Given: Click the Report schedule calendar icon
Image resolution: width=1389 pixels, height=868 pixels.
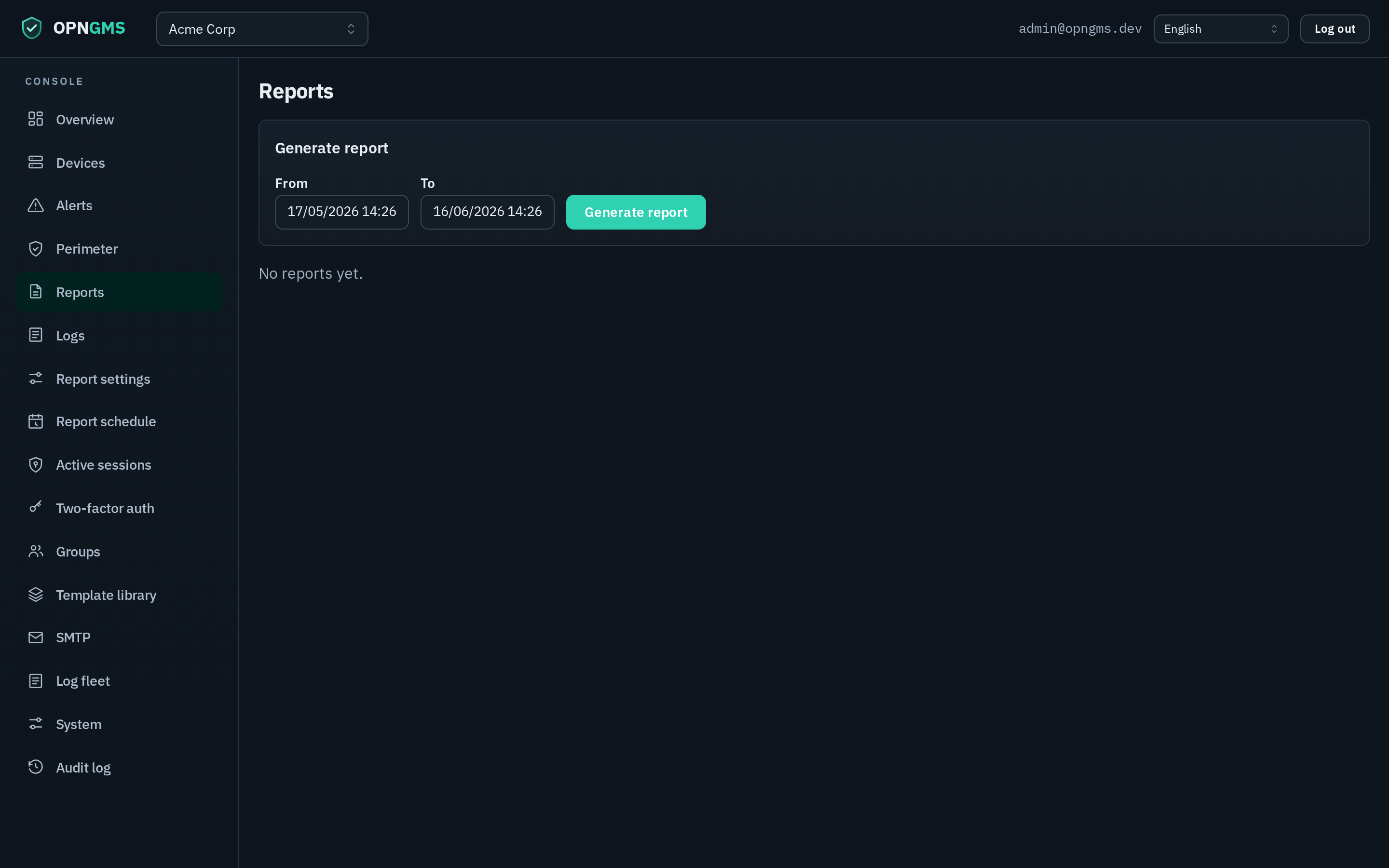Looking at the screenshot, I should coord(36,421).
